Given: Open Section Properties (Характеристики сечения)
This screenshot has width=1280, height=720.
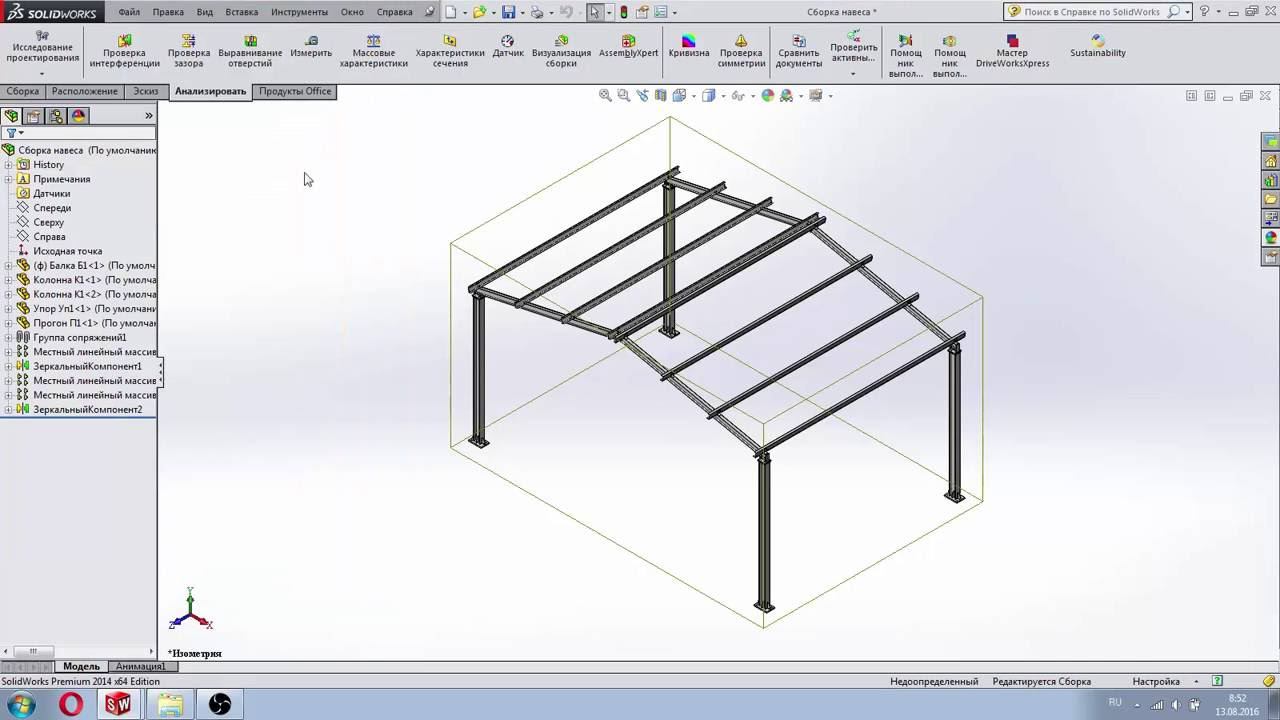Looking at the screenshot, I should (x=450, y=52).
